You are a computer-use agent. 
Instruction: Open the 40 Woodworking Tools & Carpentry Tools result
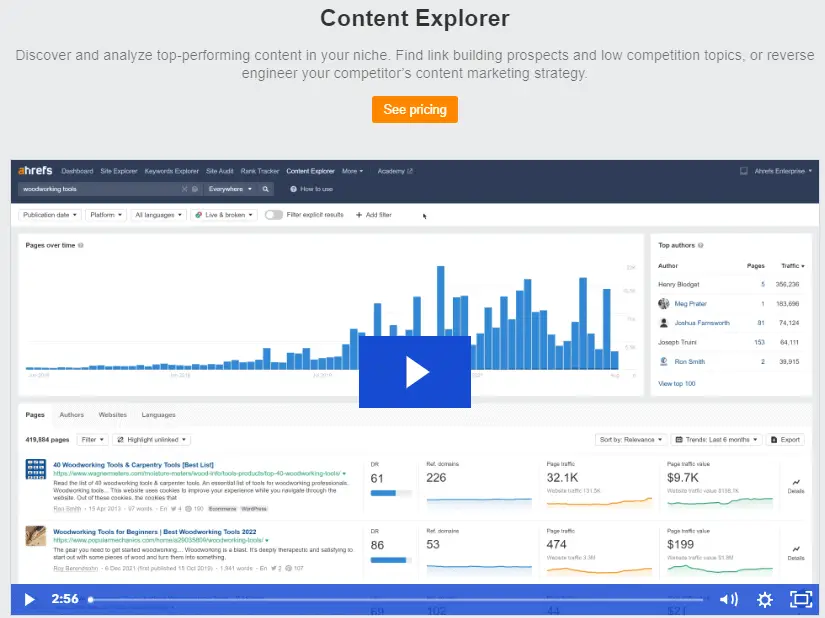pos(133,464)
